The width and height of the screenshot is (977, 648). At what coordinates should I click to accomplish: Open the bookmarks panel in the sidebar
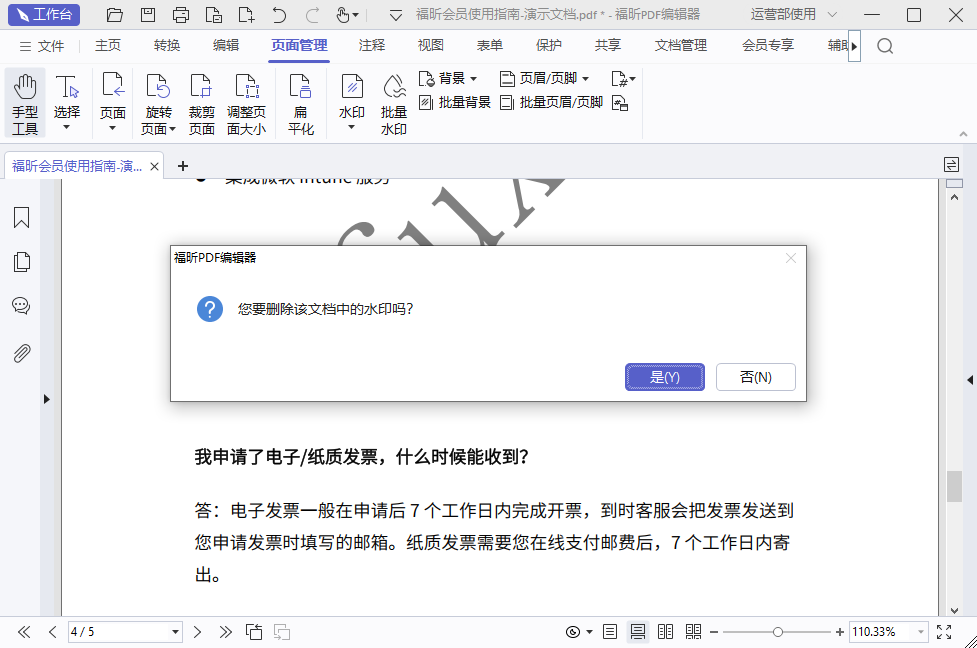tap(21, 217)
